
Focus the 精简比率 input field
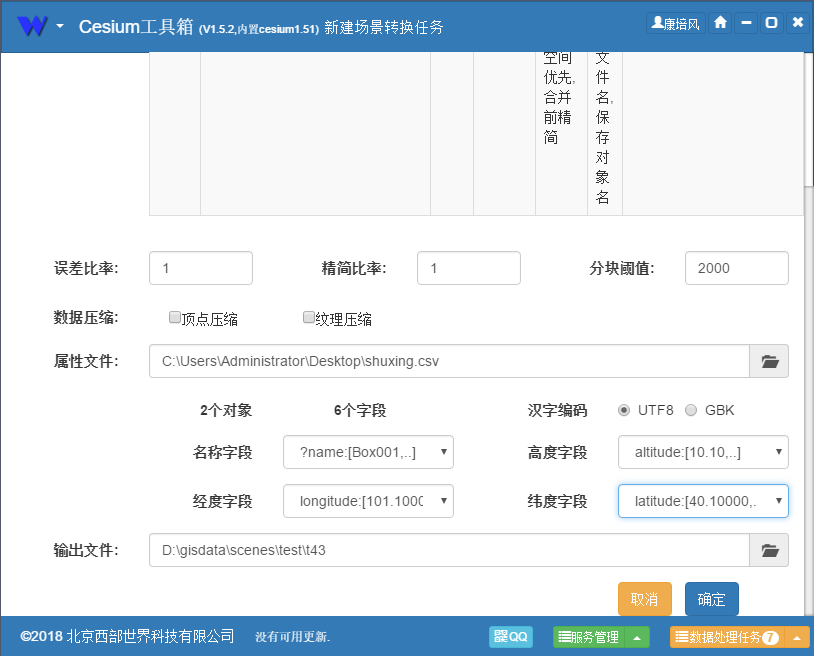click(469, 268)
